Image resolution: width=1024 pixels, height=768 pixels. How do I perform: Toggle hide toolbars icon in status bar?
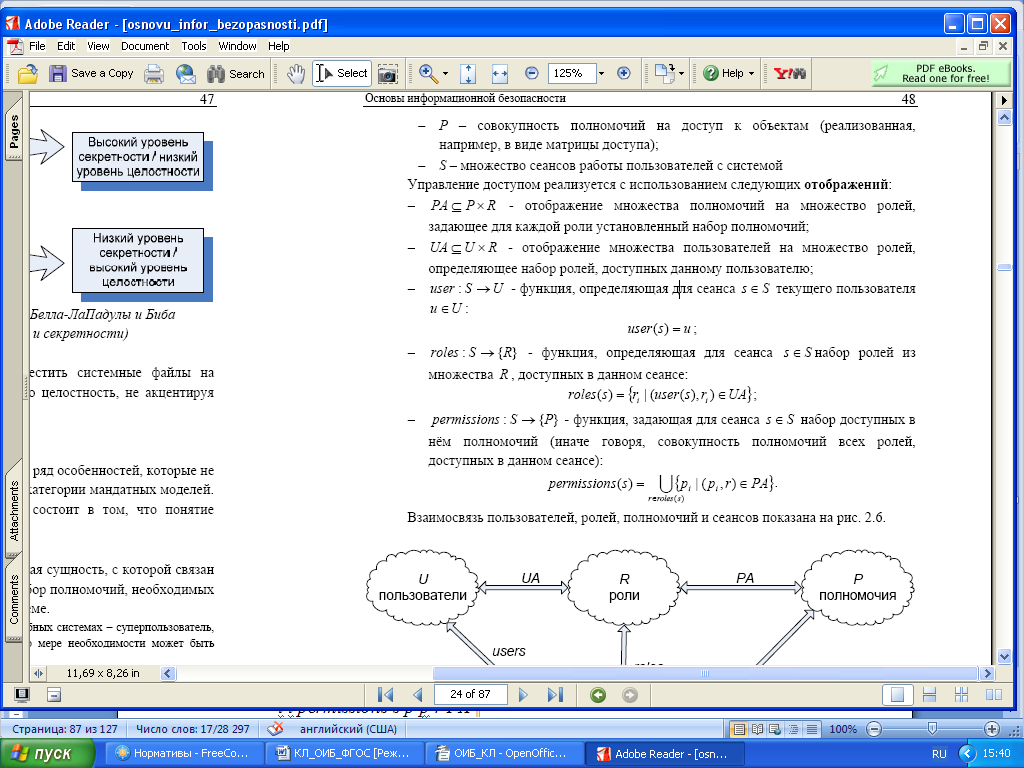coord(54,695)
